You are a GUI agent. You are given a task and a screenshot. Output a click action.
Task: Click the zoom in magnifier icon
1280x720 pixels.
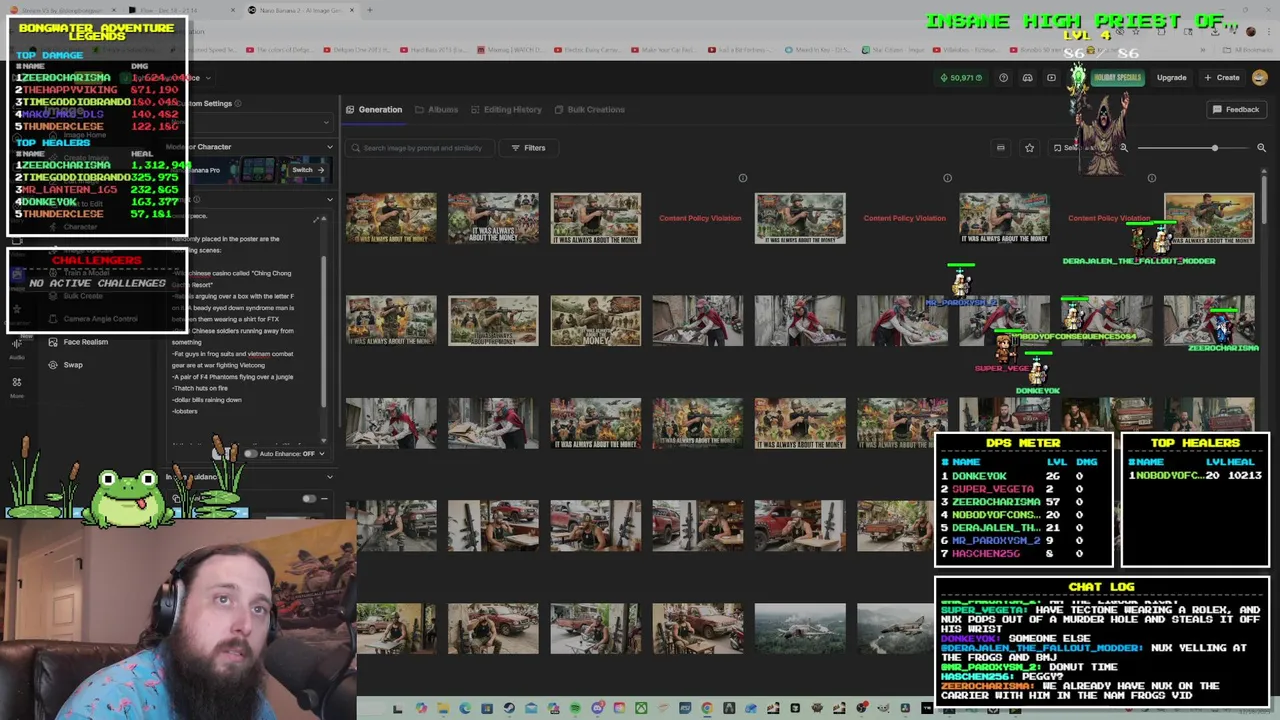coord(1261,148)
